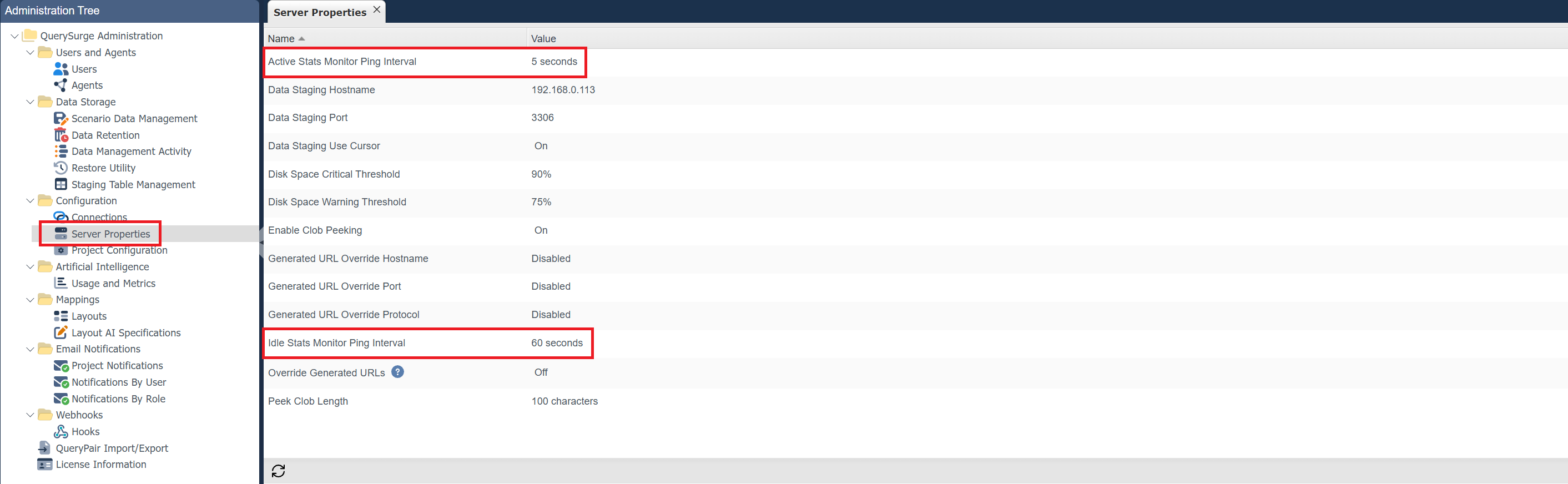Open Connections tree item
Image resolution: width=1568 pixels, height=484 pixels.
pyautogui.click(x=99, y=216)
